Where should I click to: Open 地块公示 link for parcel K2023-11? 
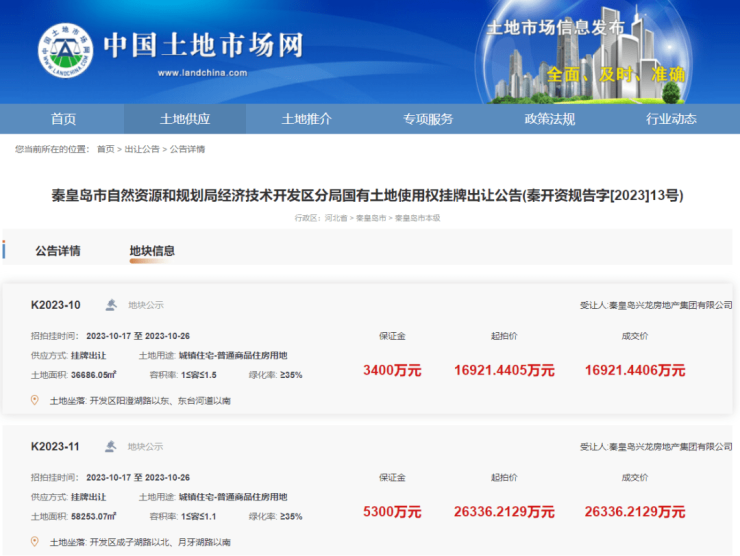tap(145, 446)
